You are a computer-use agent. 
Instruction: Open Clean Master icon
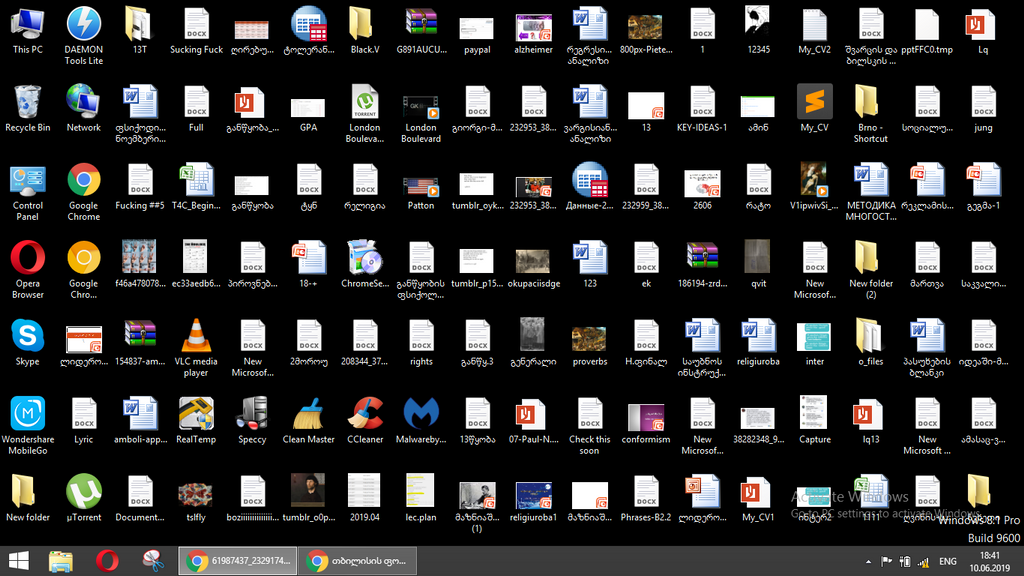tap(308, 421)
